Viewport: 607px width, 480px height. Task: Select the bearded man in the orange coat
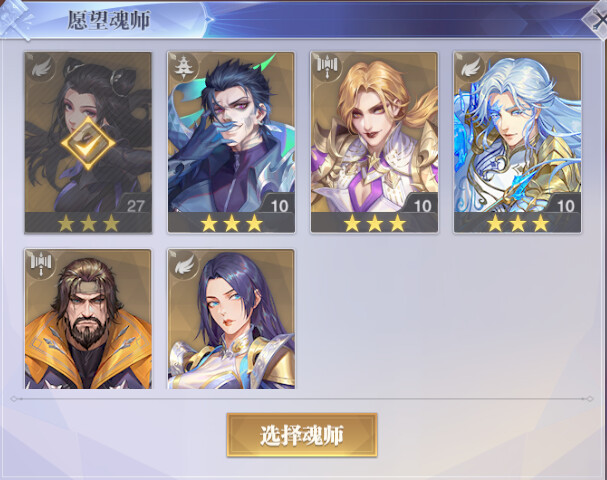[x=88, y=319]
